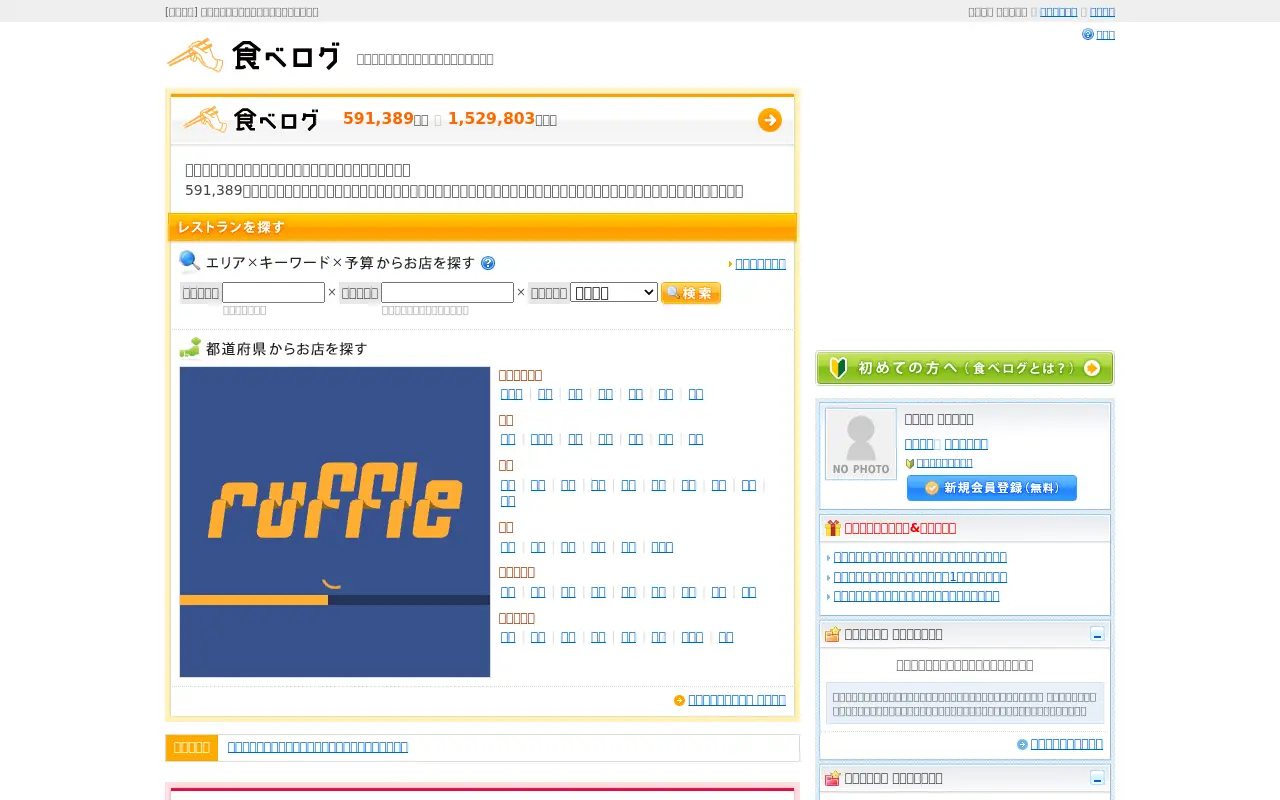Click the エリア×キーワード×予算からお店を探す heading
The image size is (1280, 800).
(x=340, y=263)
